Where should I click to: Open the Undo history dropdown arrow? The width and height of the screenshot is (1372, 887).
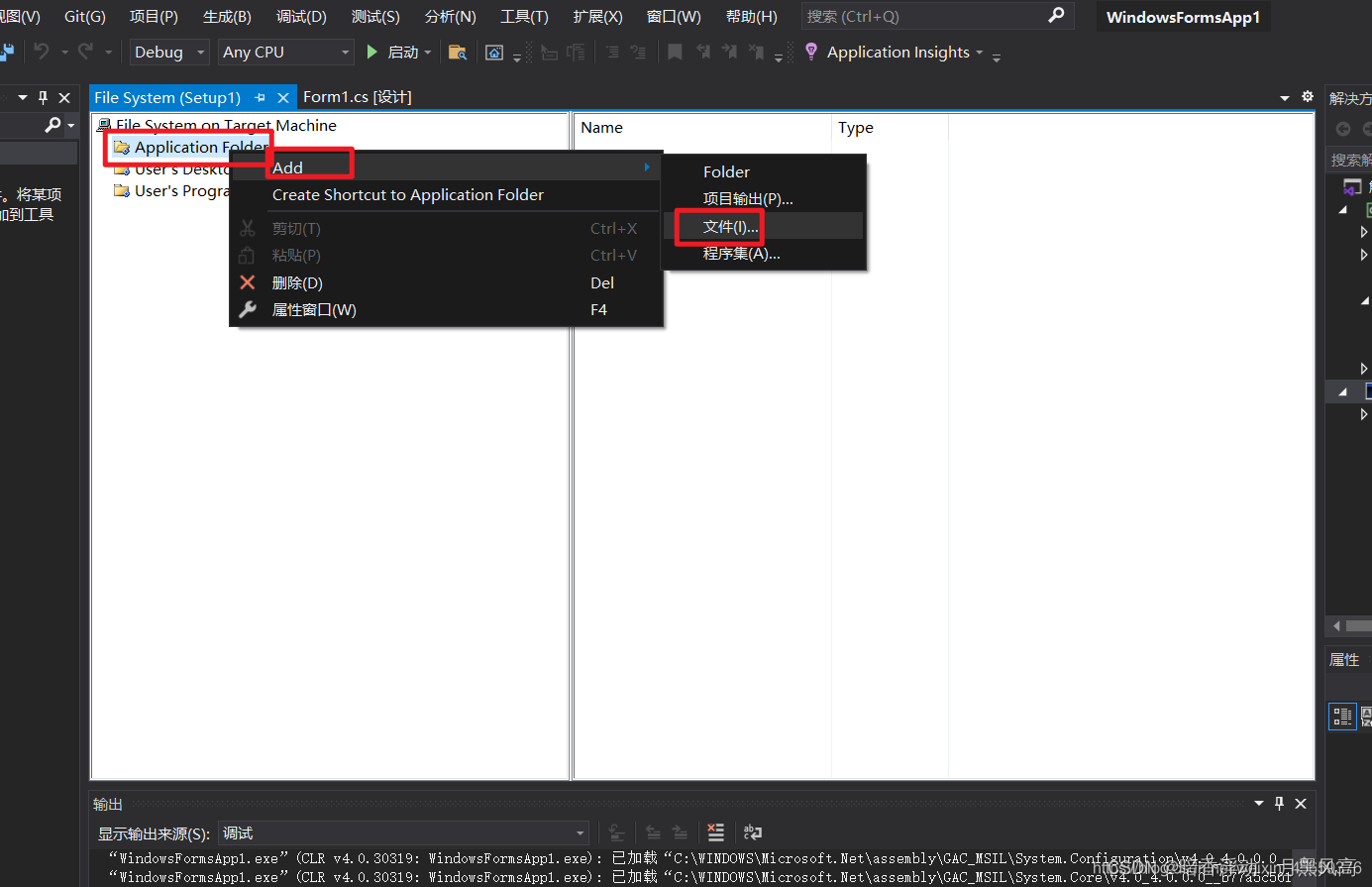tap(64, 52)
